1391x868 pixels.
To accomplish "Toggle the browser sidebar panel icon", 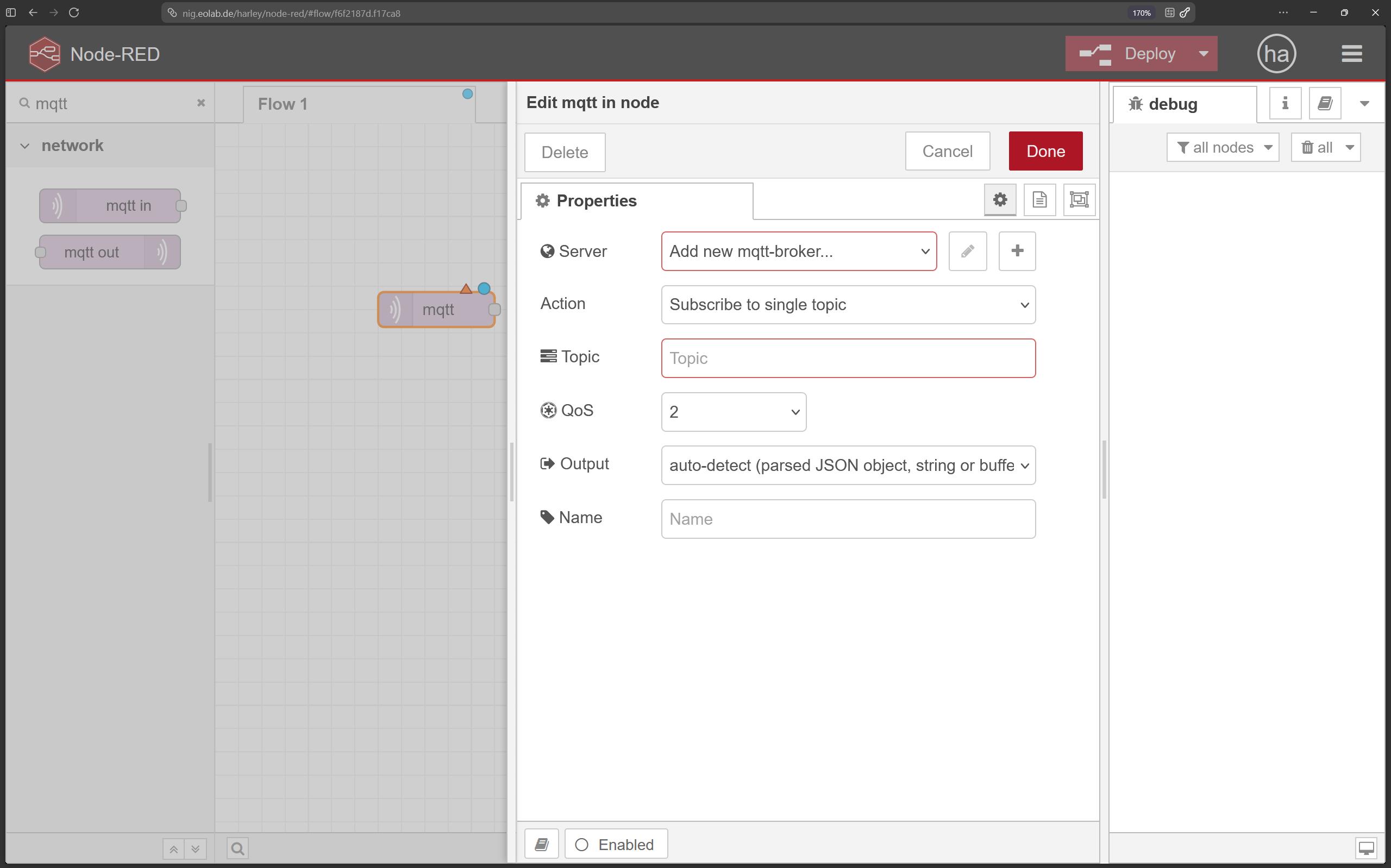I will pyautogui.click(x=11, y=12).
